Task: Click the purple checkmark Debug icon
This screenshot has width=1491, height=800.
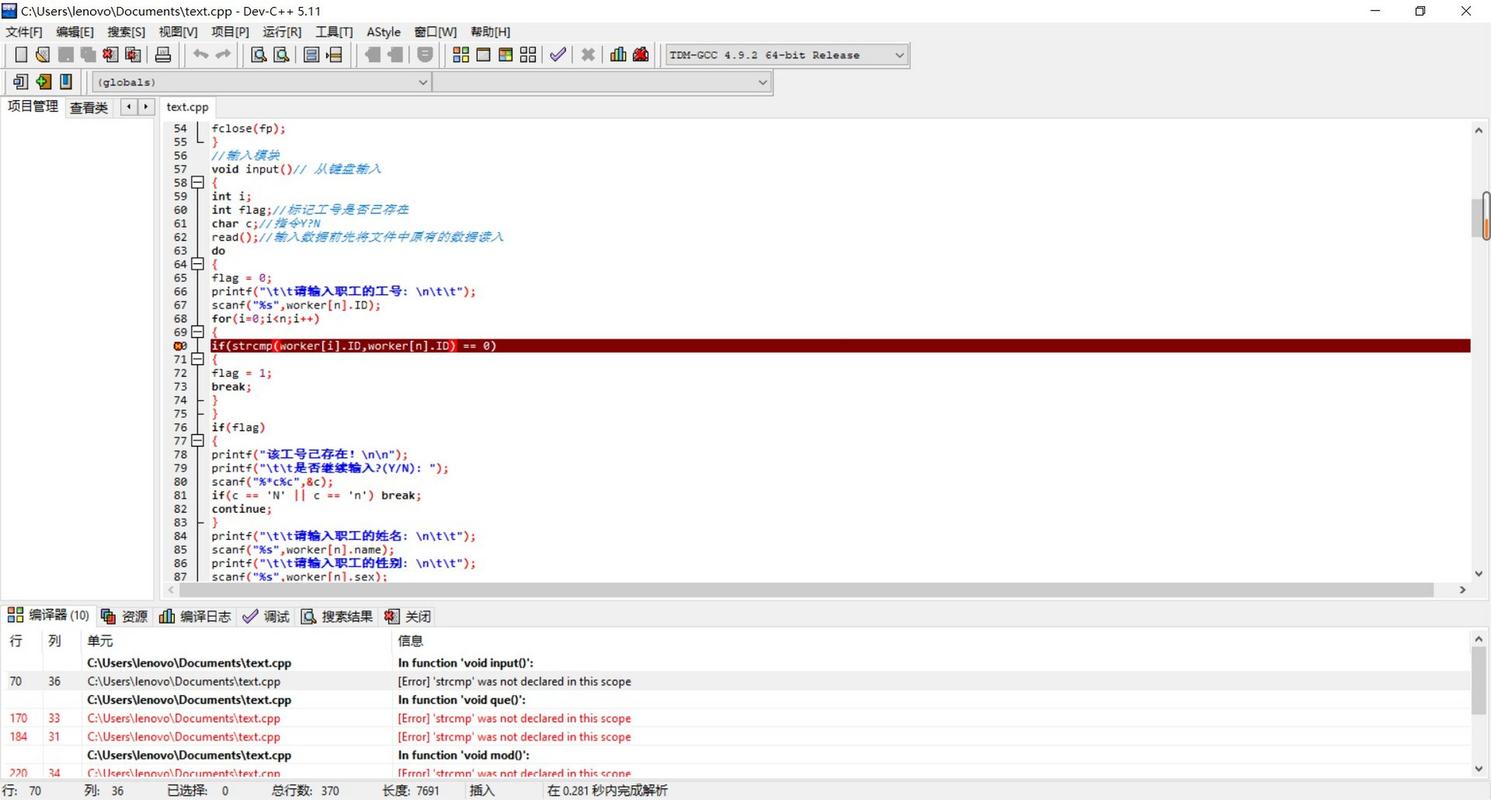Action: coord(558,55)
